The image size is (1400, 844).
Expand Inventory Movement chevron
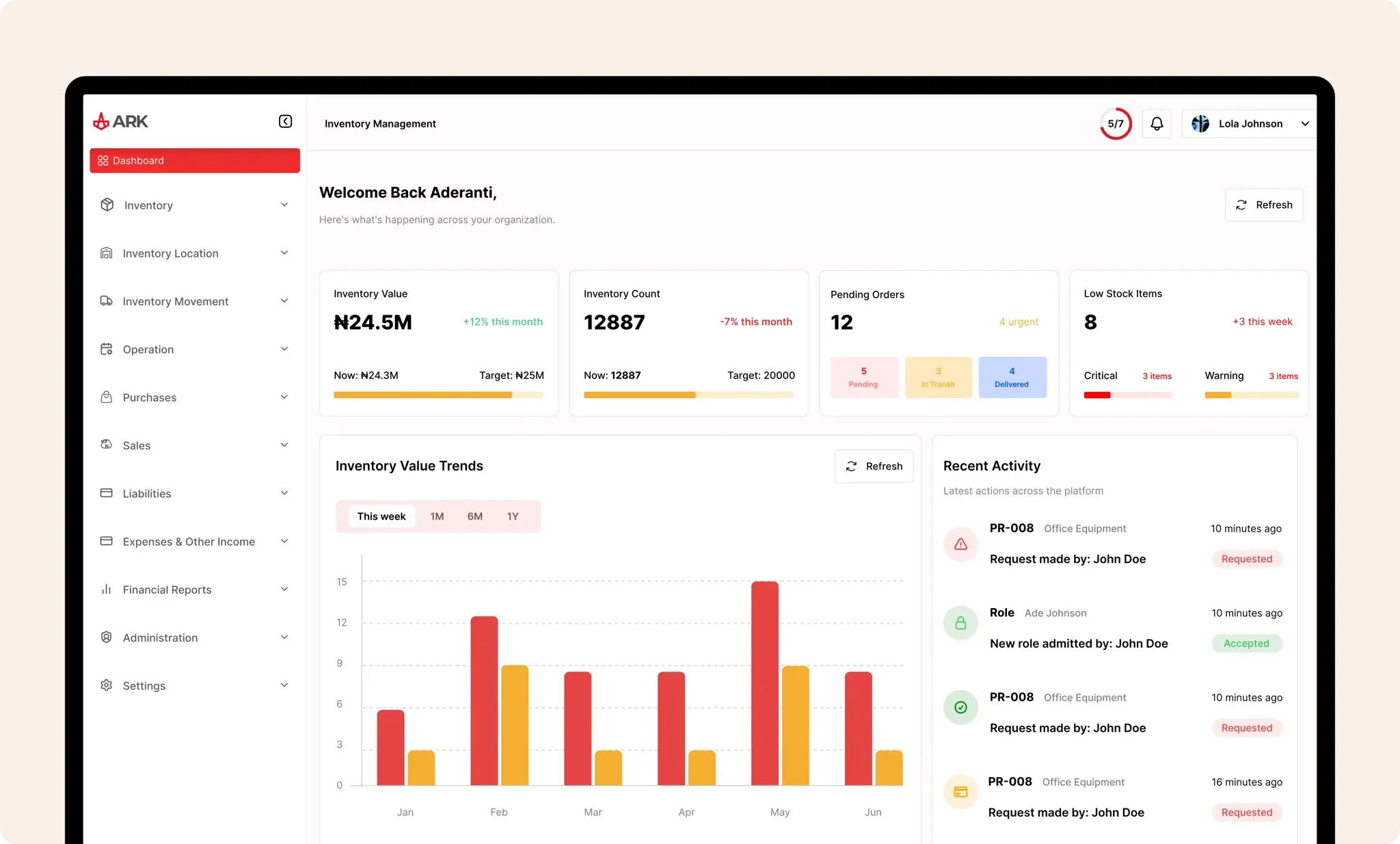tap(284, 301)
